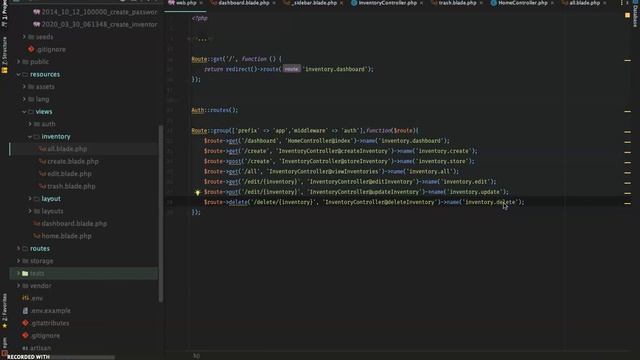Click the resources folder name
Screen dimensions: 640x360
(x=45, y=74)
